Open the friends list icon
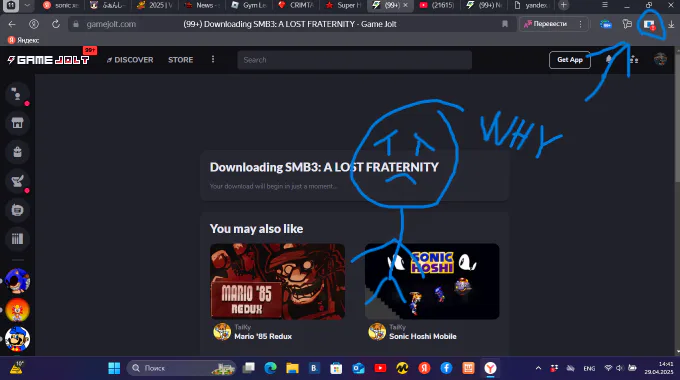 634,59
